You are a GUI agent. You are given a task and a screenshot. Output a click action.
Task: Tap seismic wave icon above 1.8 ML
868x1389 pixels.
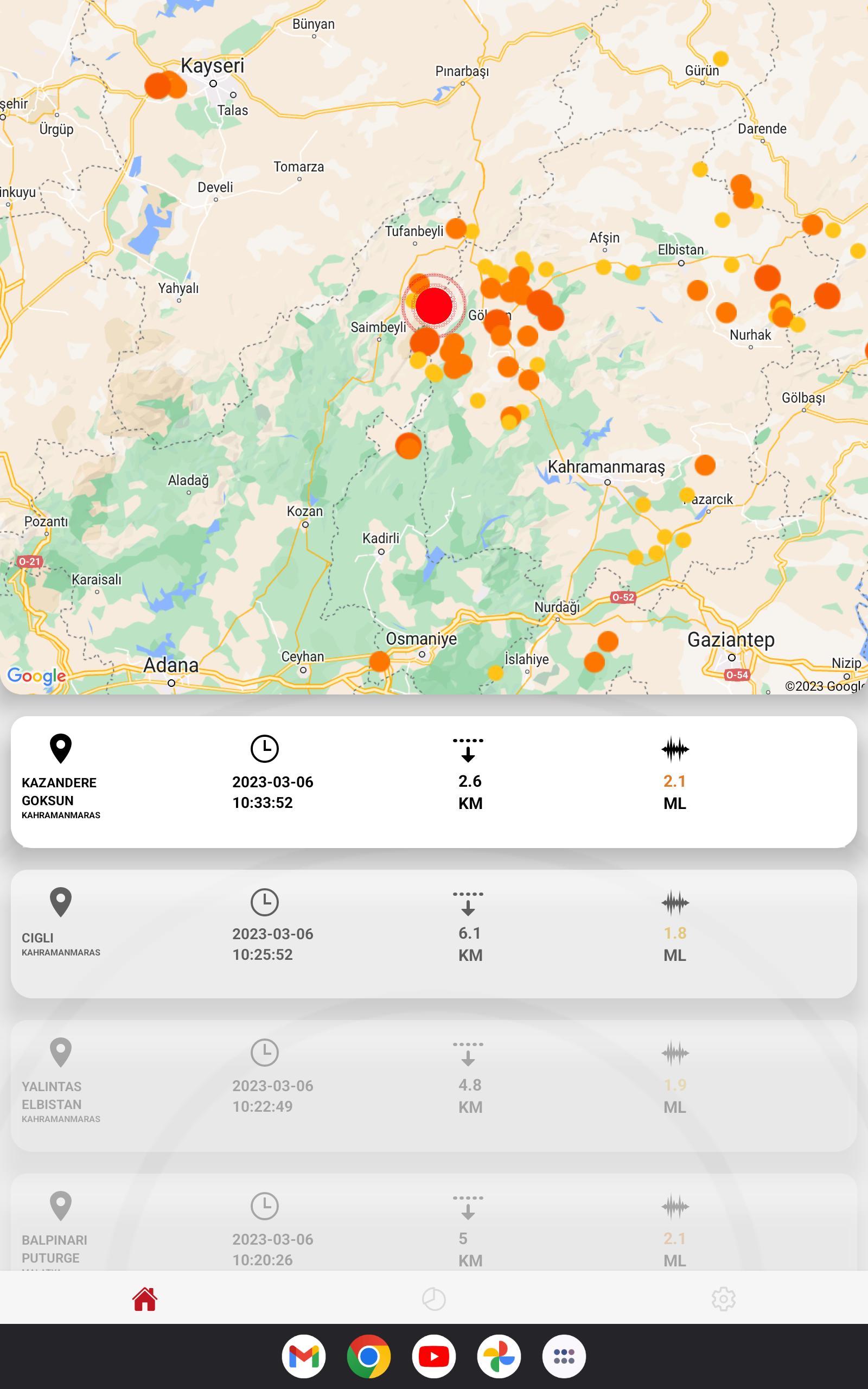tap(675, 903)
